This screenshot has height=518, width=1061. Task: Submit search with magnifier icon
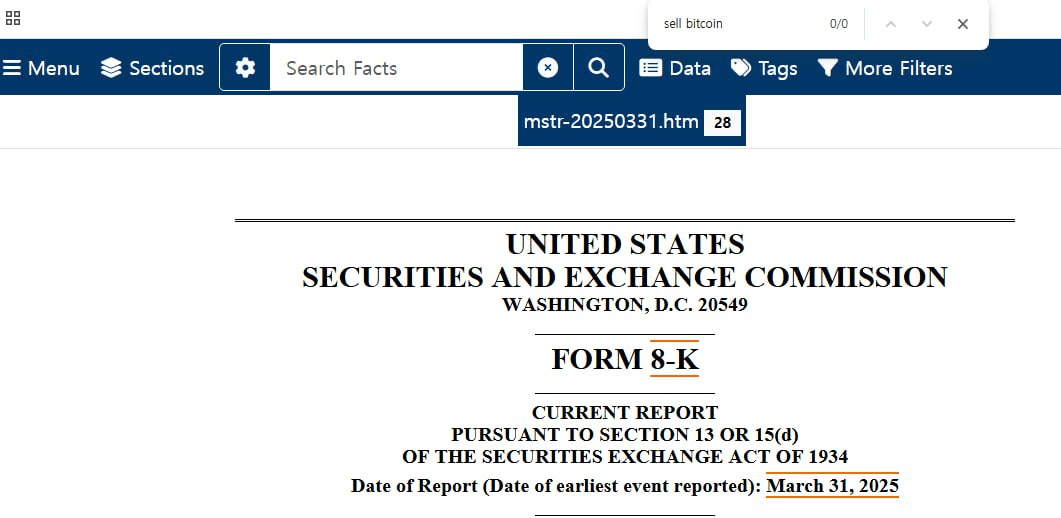[x=598, y=68]
